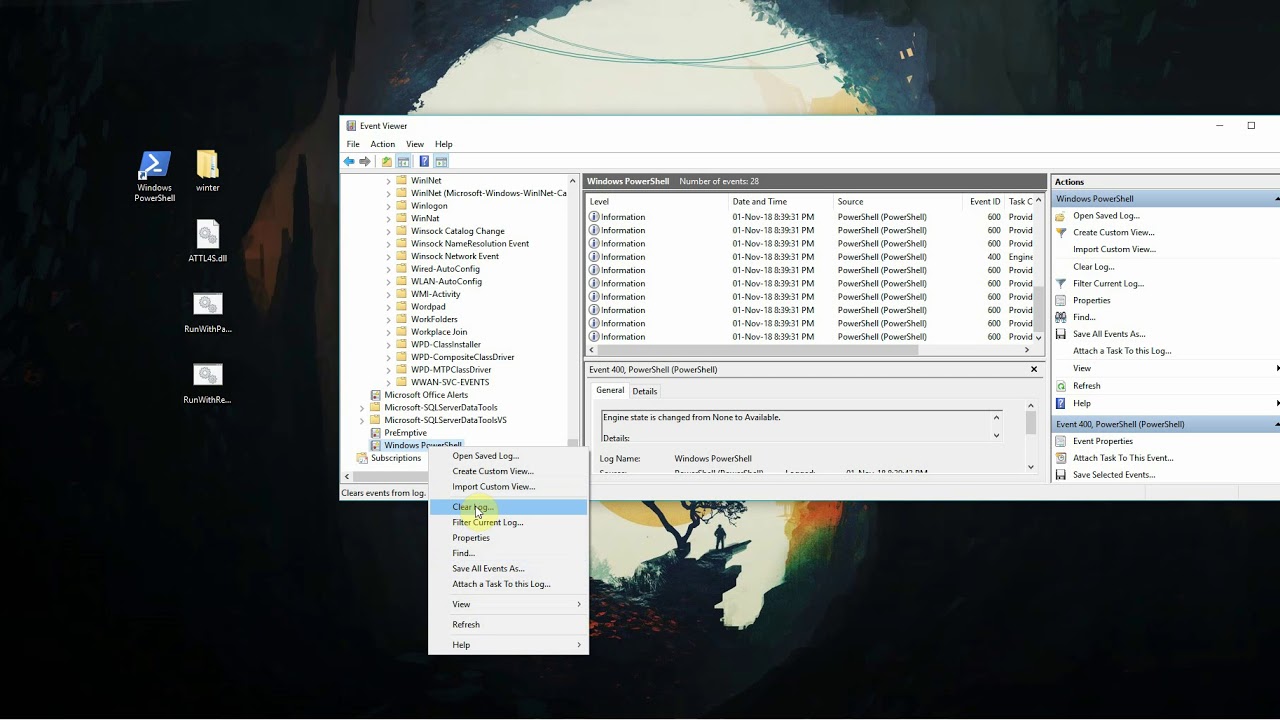Click the Help question icon in Actions pane

1061,403
